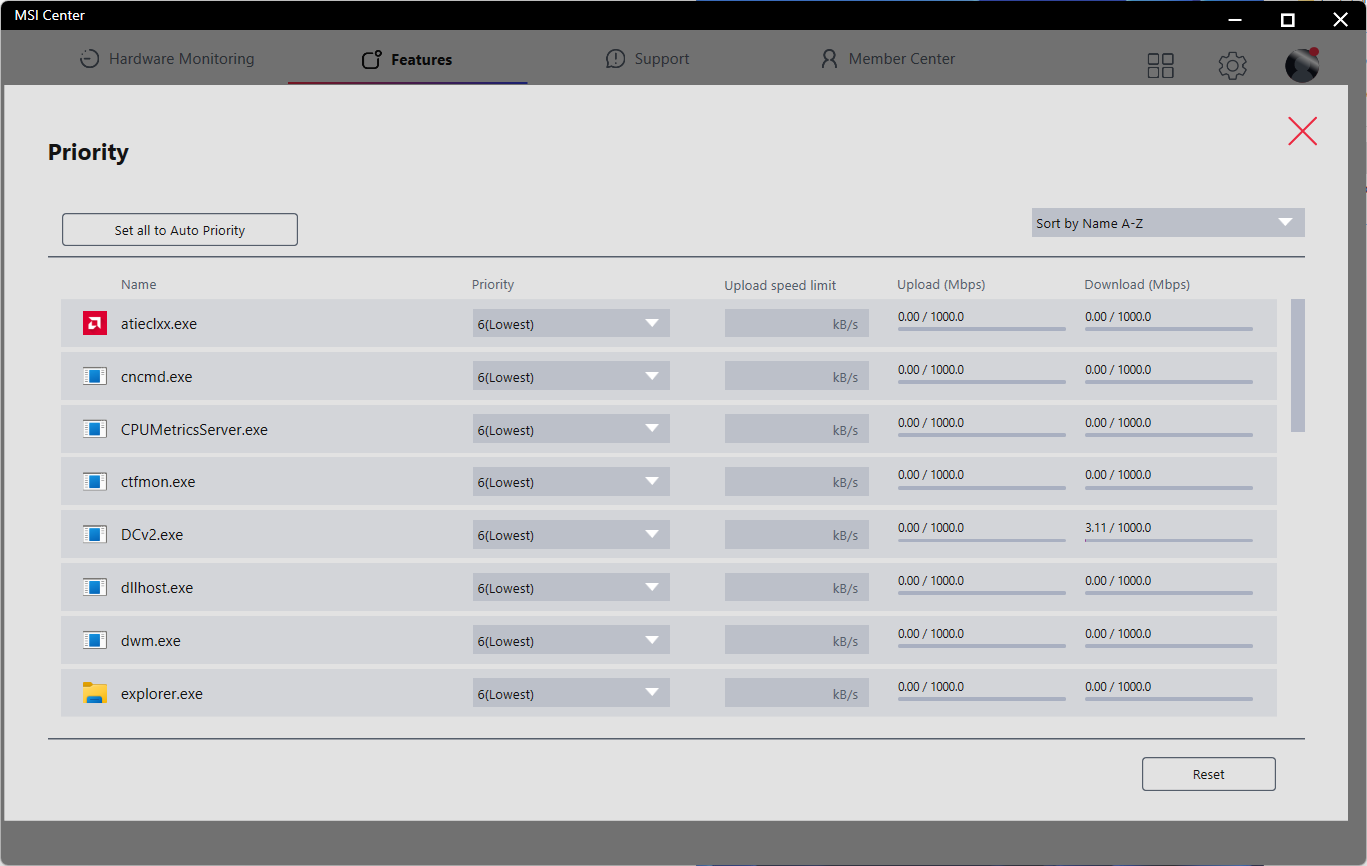1367x866 pixels.
Task: Click the dllhost.exe process icon
Action: pyautogui.click(x=95, y=587)
